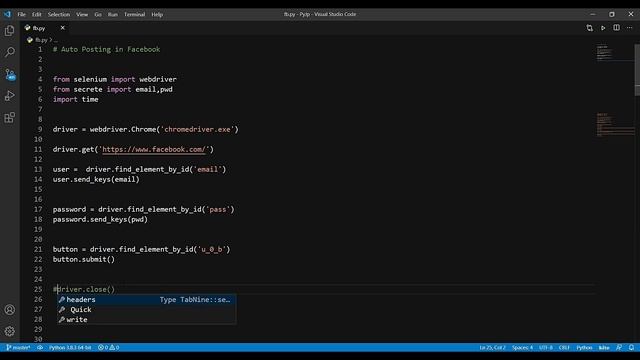Click the feedback icon in status bar

619,347
